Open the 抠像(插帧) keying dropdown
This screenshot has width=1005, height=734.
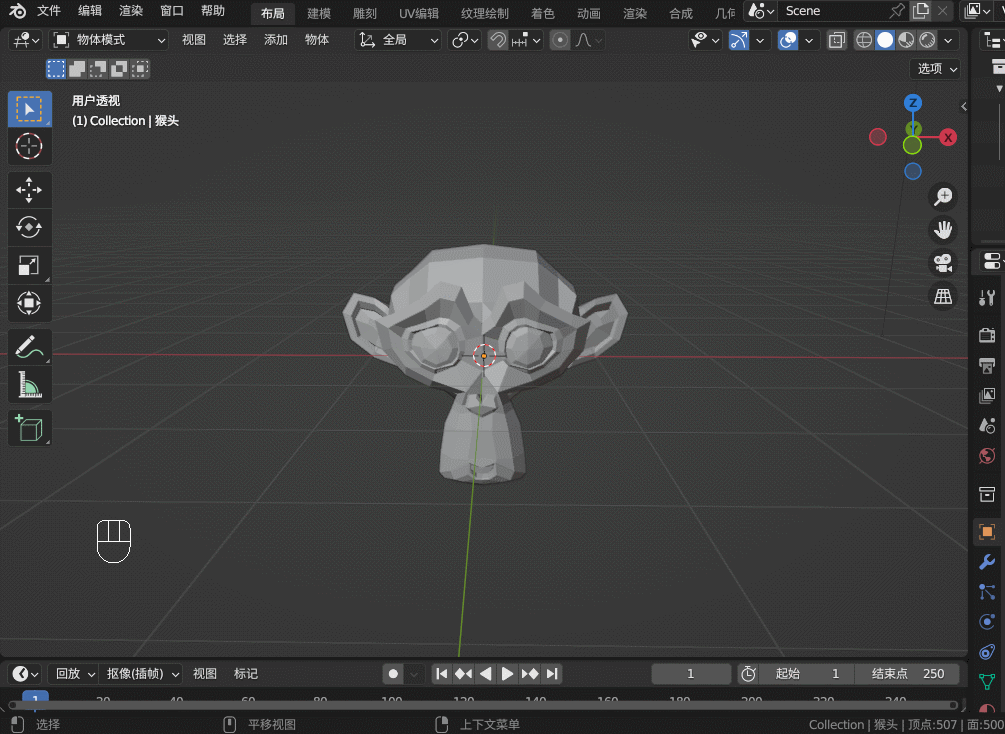point(141,674)
